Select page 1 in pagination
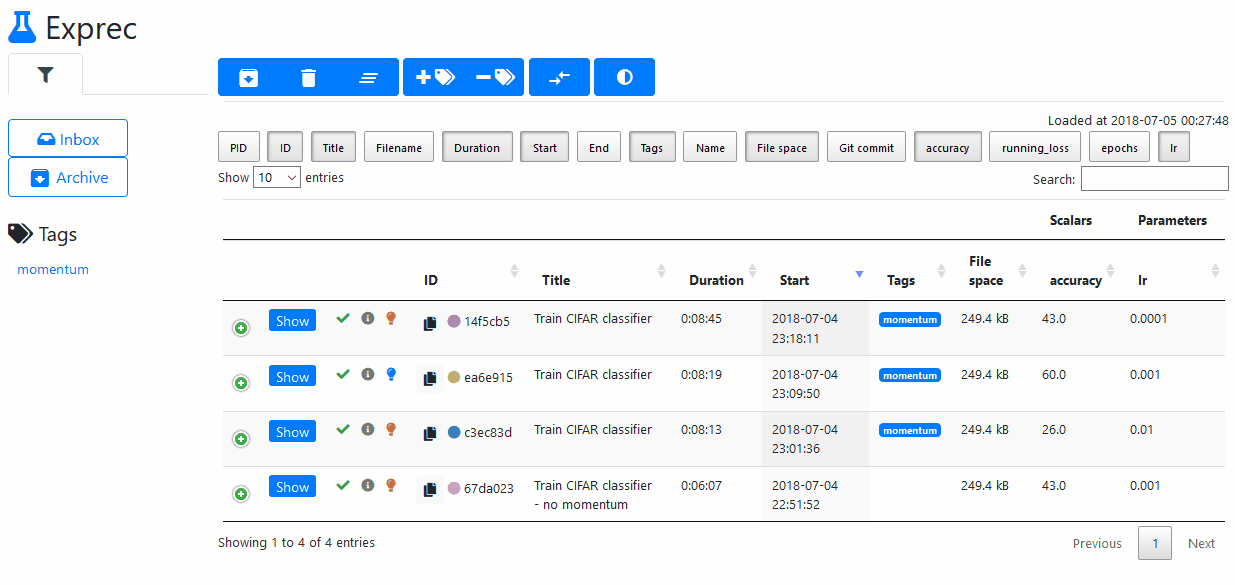 pyautogui.click(x=1155, y=543)
